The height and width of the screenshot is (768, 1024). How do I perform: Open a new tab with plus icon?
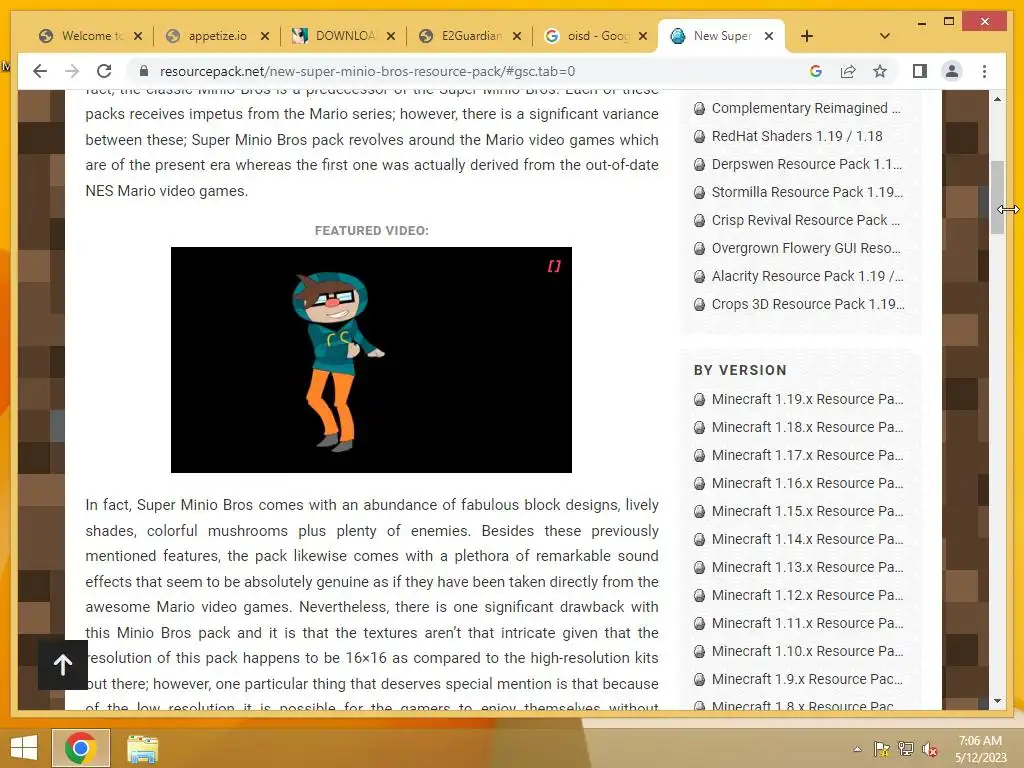pos(807,36)
